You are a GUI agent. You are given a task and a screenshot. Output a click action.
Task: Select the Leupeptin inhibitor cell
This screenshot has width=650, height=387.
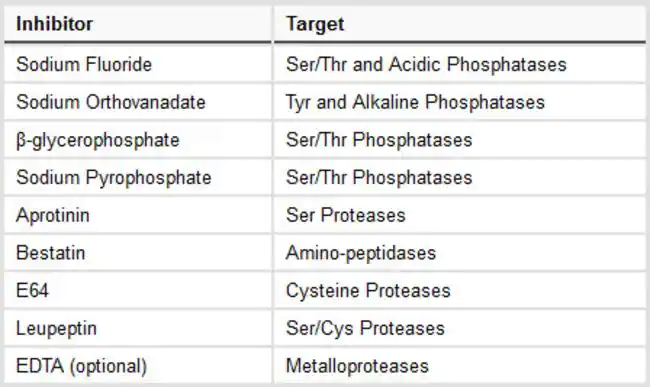(138, 328)
